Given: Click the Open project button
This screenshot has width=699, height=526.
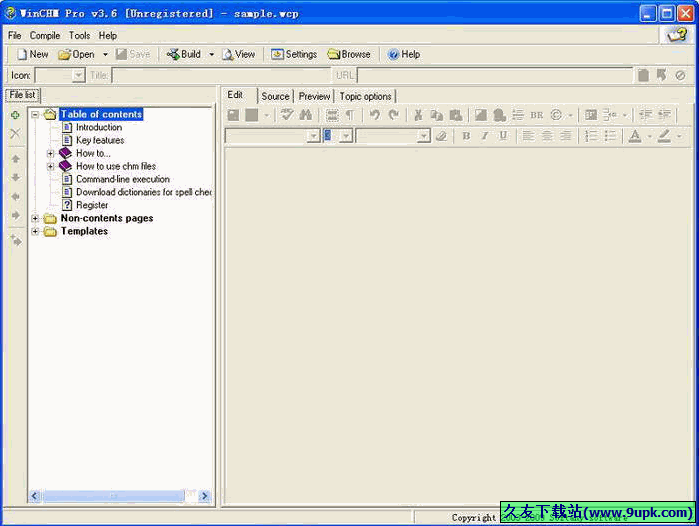Looking at the screenshot, I should 76,54.
